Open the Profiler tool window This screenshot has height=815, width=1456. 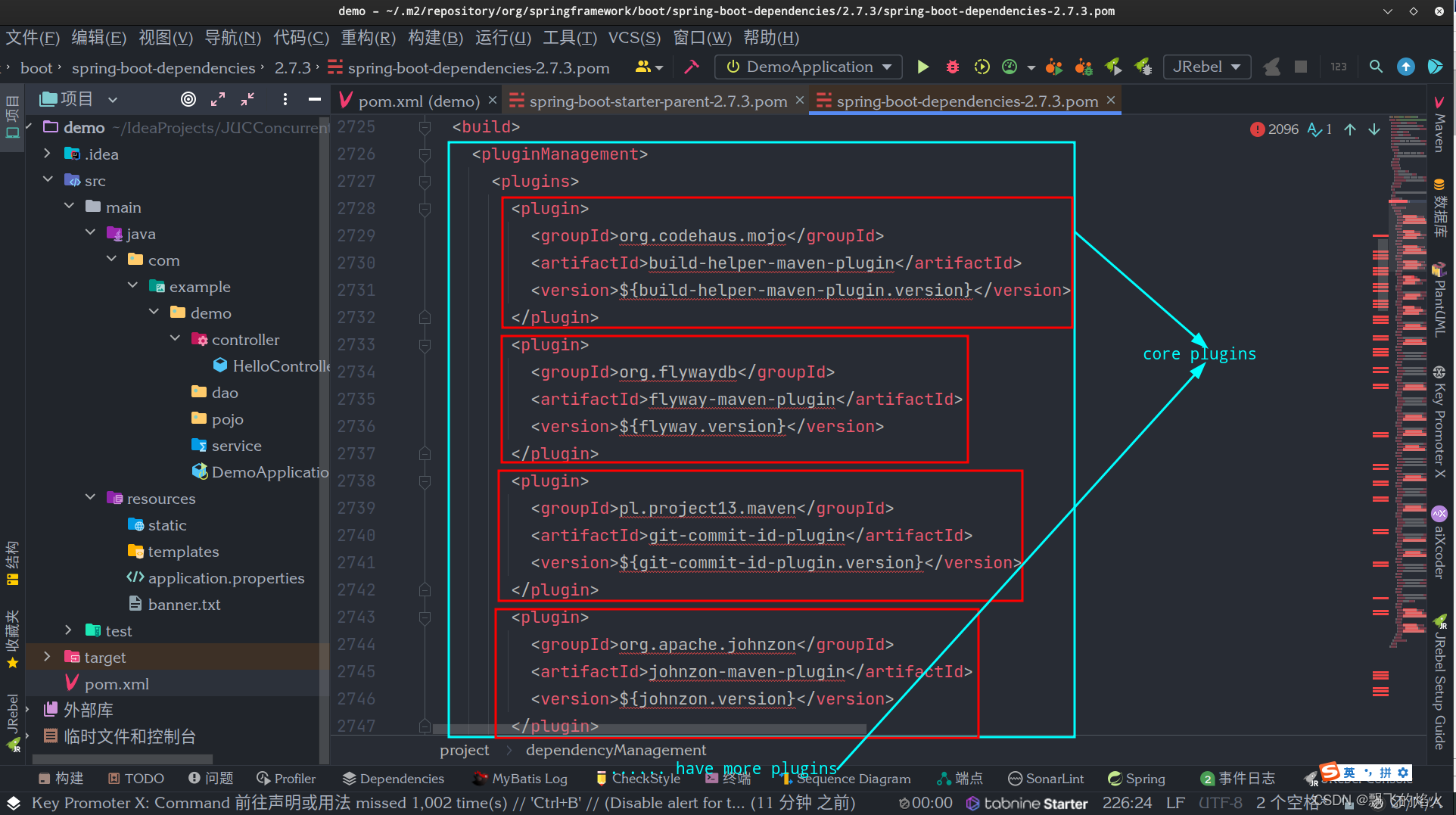pyautogui.click(x=286, y=779)
